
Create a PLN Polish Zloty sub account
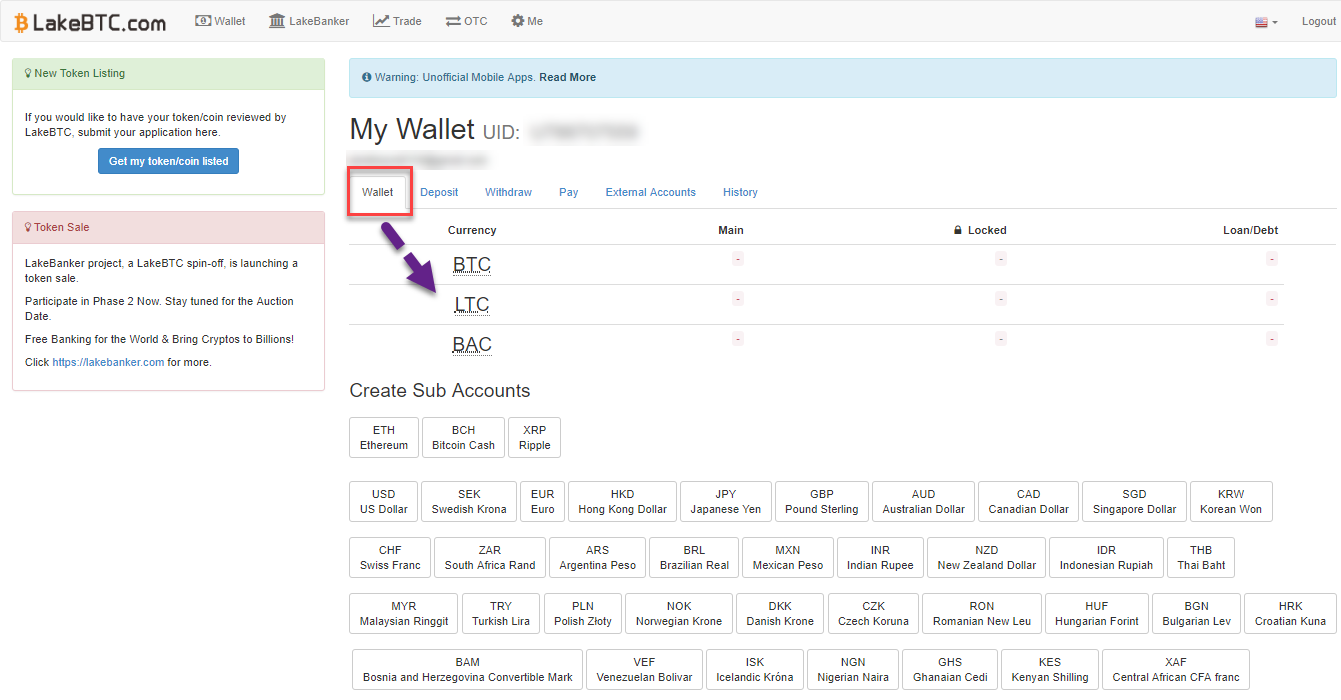point(583,614)
